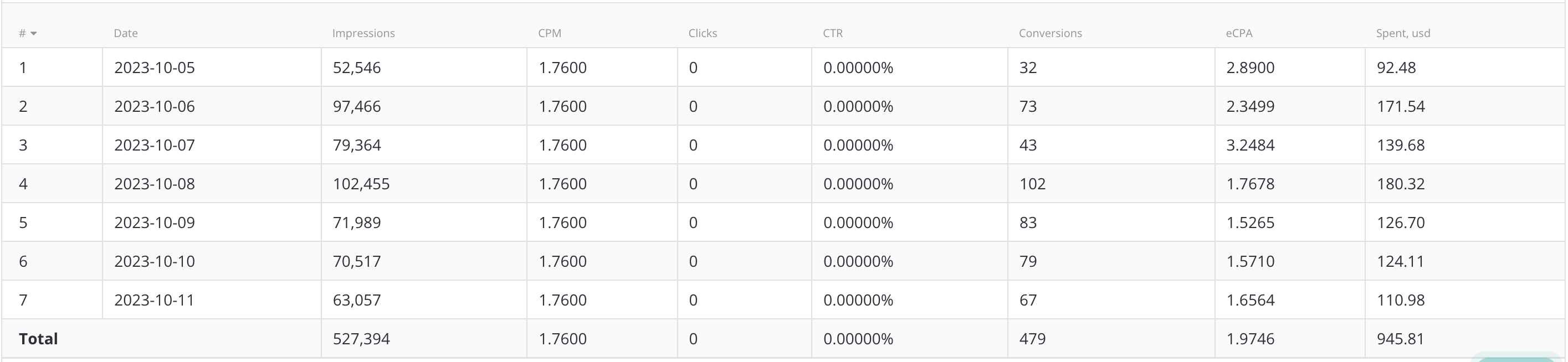Screen dimensions: 1568x362
Task: Sort by the # column arrow
Action: 33,33
